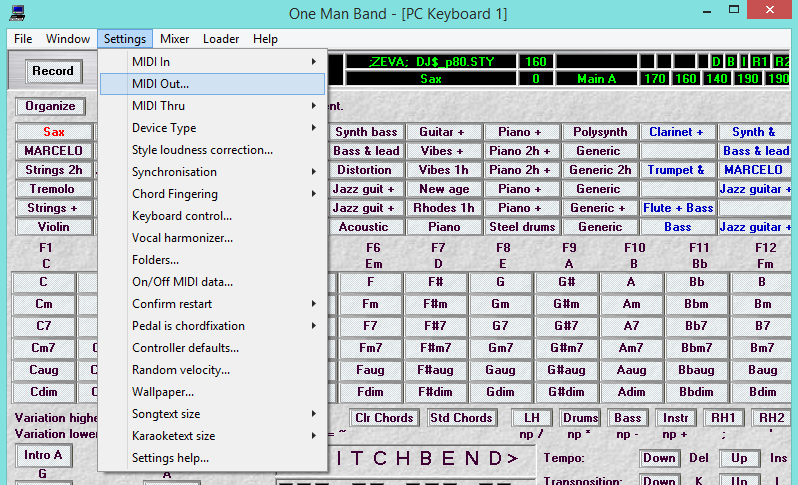Select the Rhodes 1h instrument button
Viewport: 798px width, 485px height.
click(444, 208)
